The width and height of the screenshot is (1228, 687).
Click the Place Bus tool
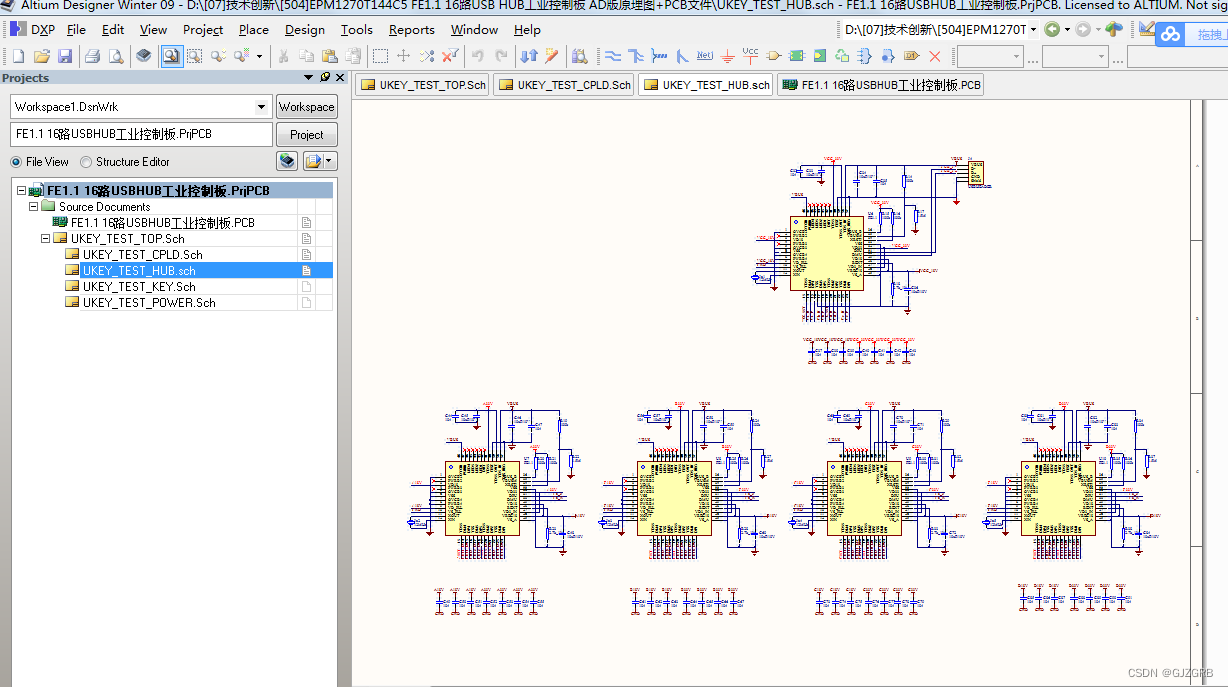[x=636, y=56]
